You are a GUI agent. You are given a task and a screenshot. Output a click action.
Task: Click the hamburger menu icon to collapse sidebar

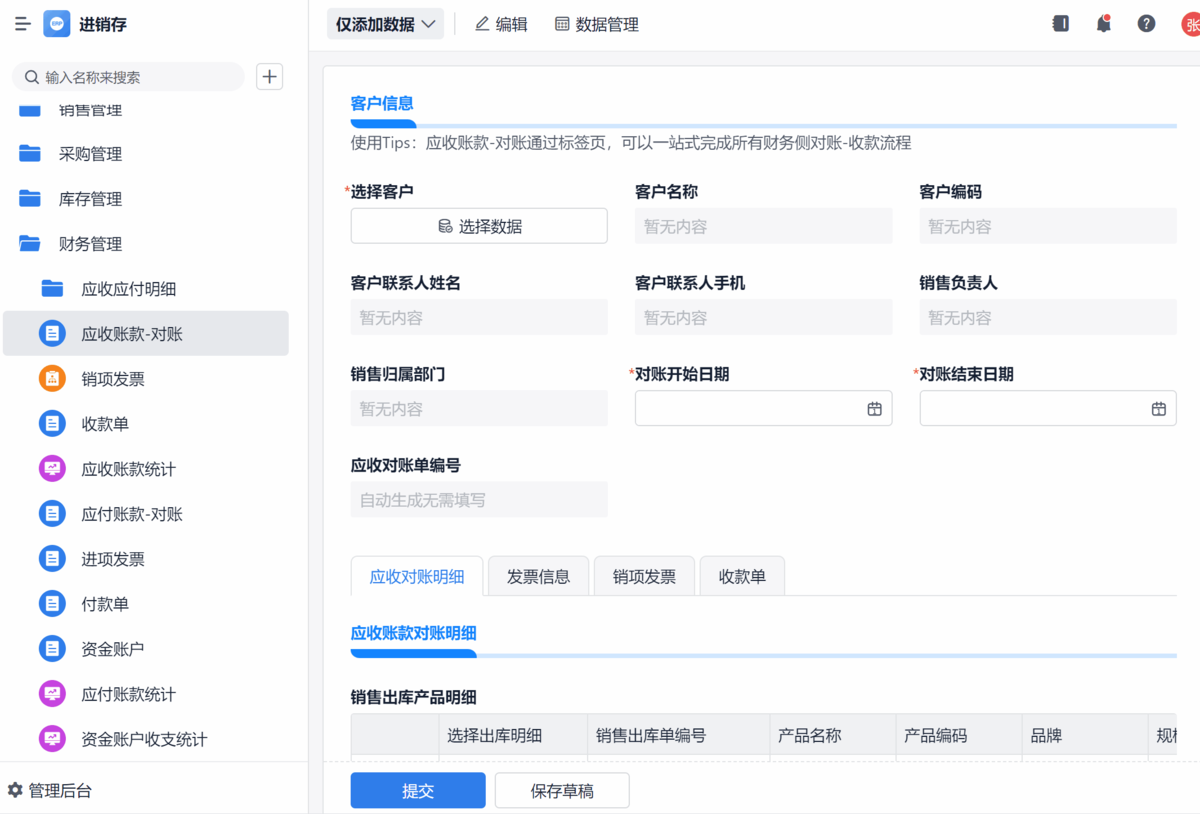point(23,25)
